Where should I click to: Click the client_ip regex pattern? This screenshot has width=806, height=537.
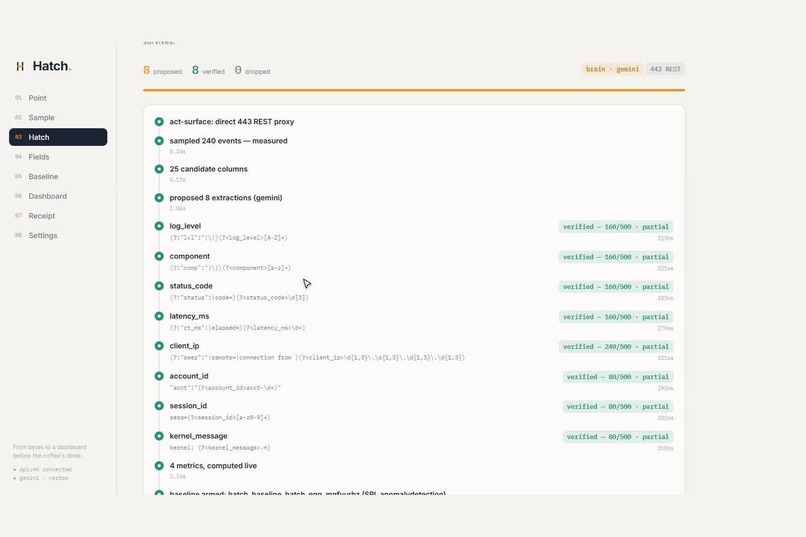[317, 358]
